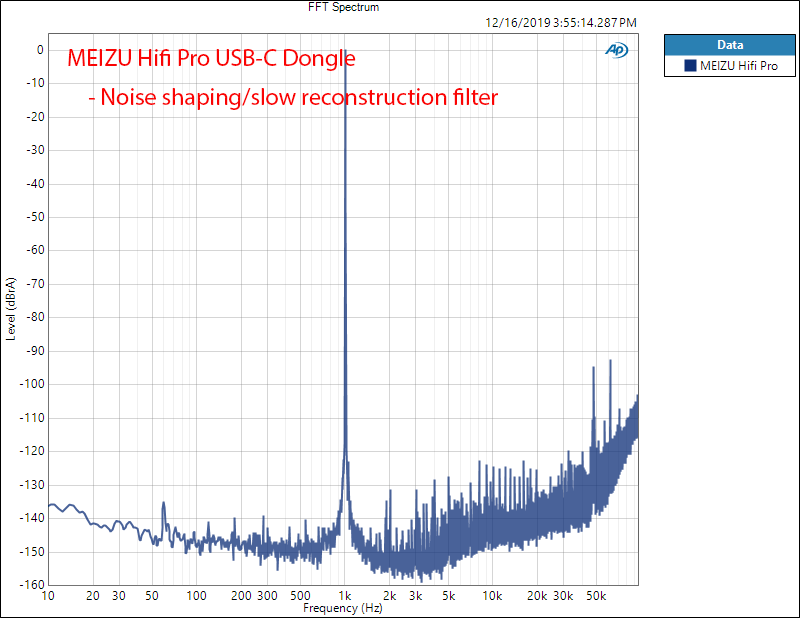Select the "Frequency (Hz)" horizontal axis label

343,608
